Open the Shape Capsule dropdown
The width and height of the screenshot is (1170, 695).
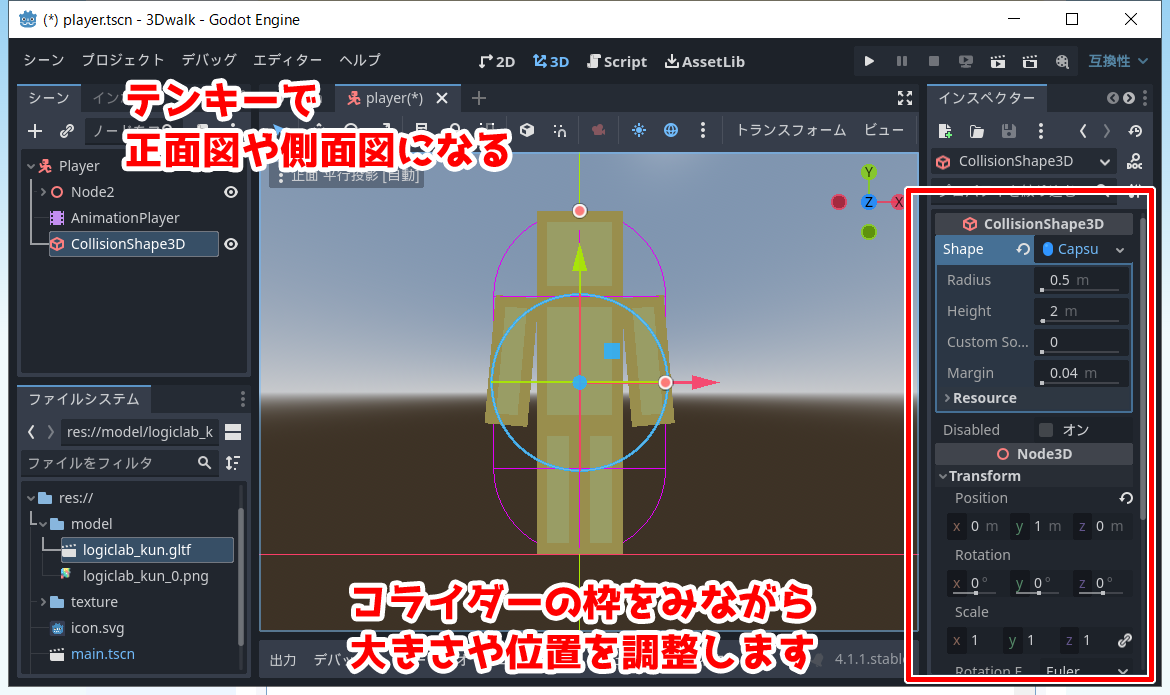pos(1083,249)
